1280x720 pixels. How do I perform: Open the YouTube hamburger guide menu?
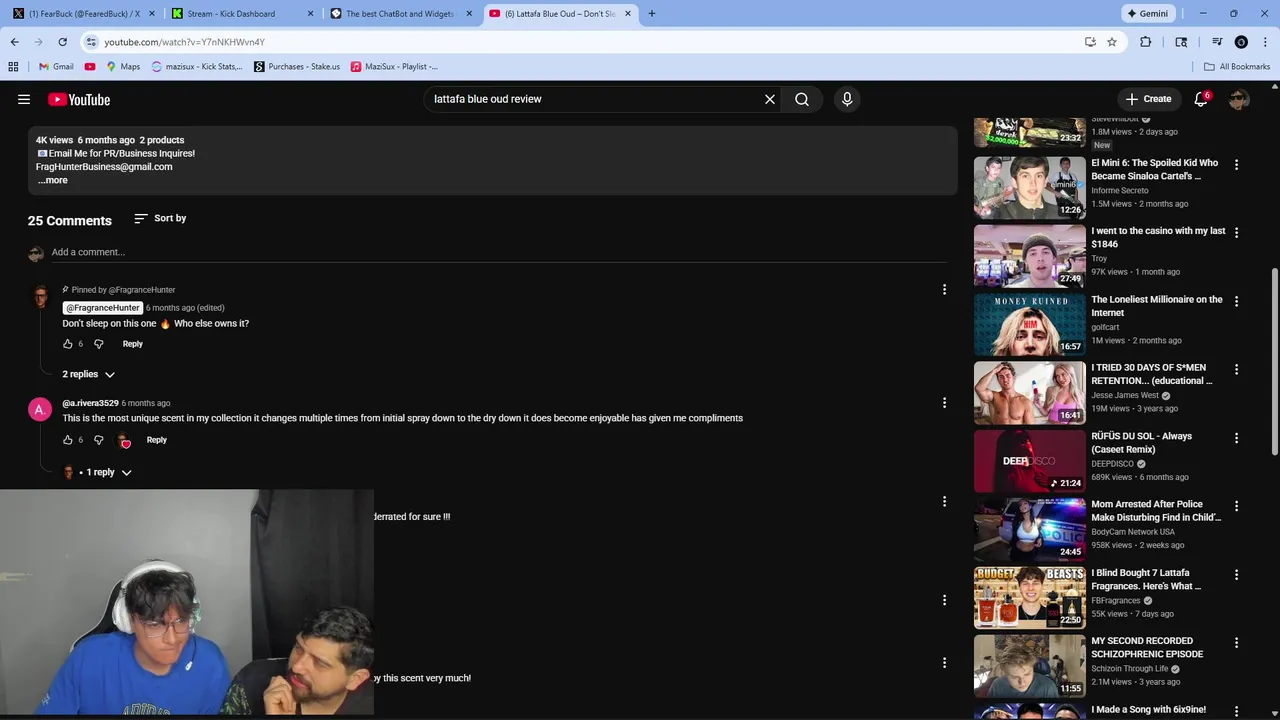point(24,99)
